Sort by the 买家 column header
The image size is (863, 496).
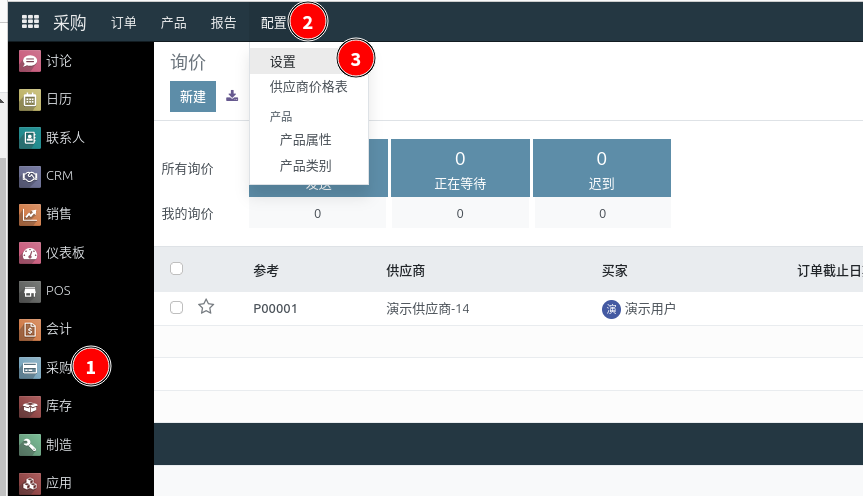[615, 270]
